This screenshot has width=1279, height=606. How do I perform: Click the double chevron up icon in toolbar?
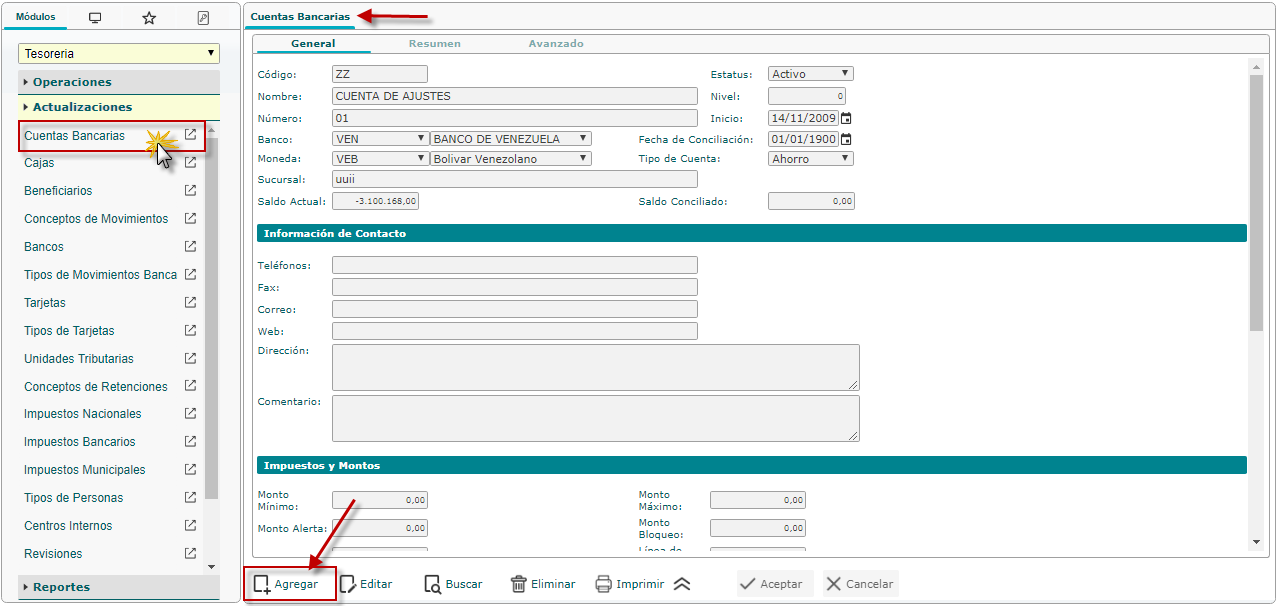[682, 584]
